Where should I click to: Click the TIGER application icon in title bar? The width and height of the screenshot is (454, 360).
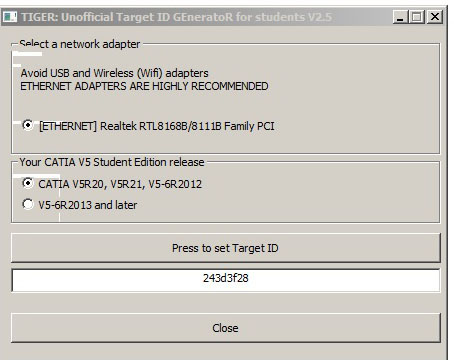click(9, 17)
